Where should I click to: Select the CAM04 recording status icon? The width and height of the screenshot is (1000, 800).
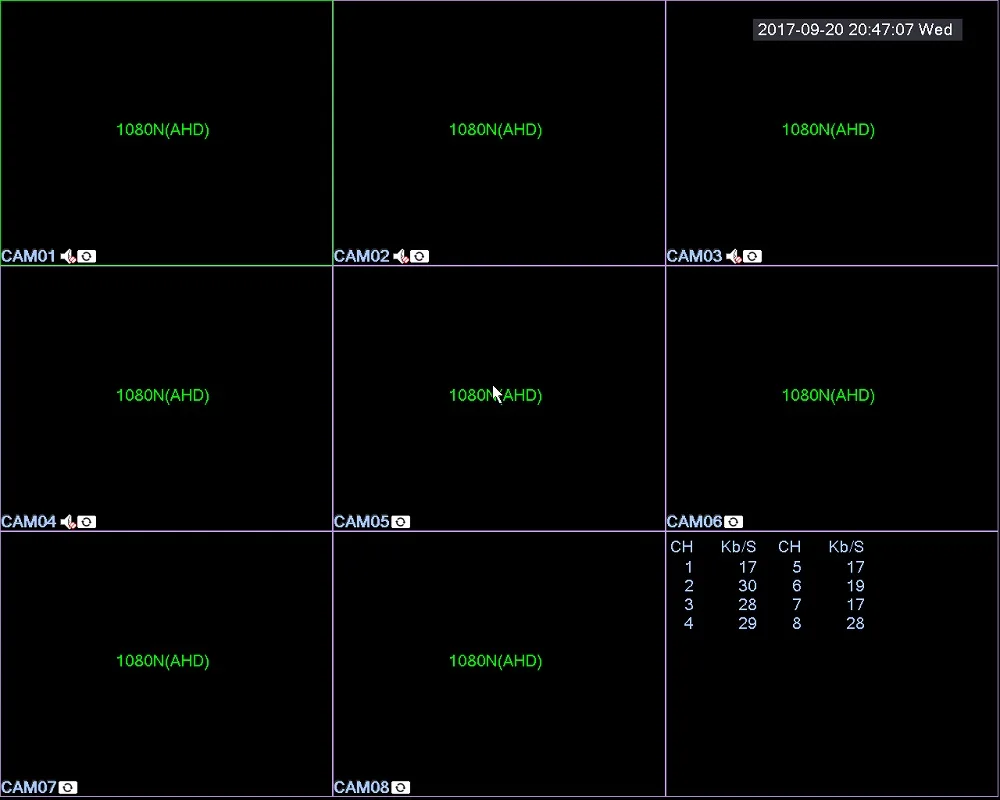pyautogui.click(x=87, y=522)
